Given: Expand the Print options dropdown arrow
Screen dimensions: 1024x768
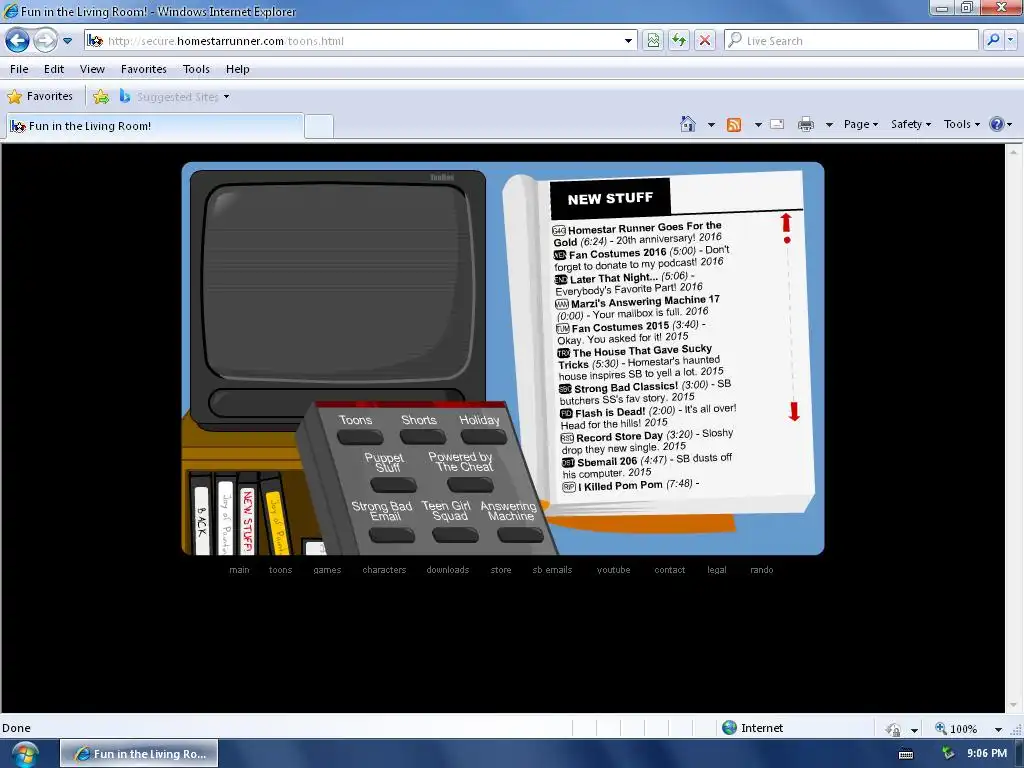Looking at the screenshot, I should (x=829, y=124).
